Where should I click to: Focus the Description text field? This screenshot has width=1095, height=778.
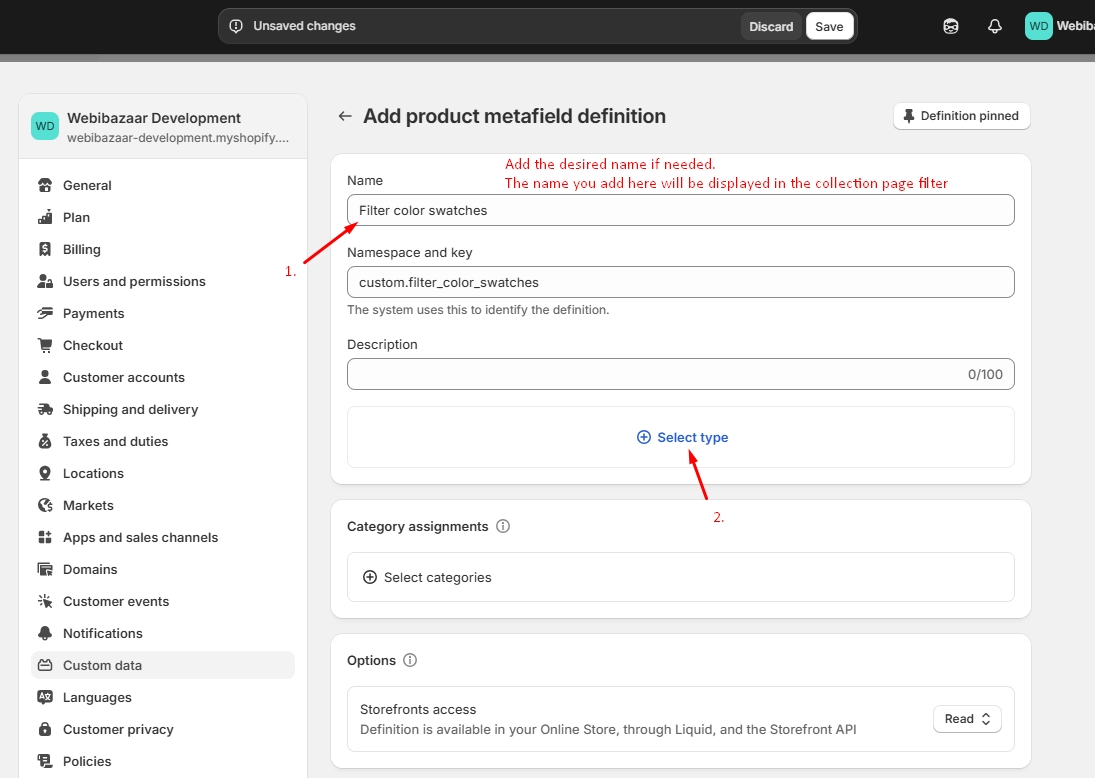click(650, 374)
